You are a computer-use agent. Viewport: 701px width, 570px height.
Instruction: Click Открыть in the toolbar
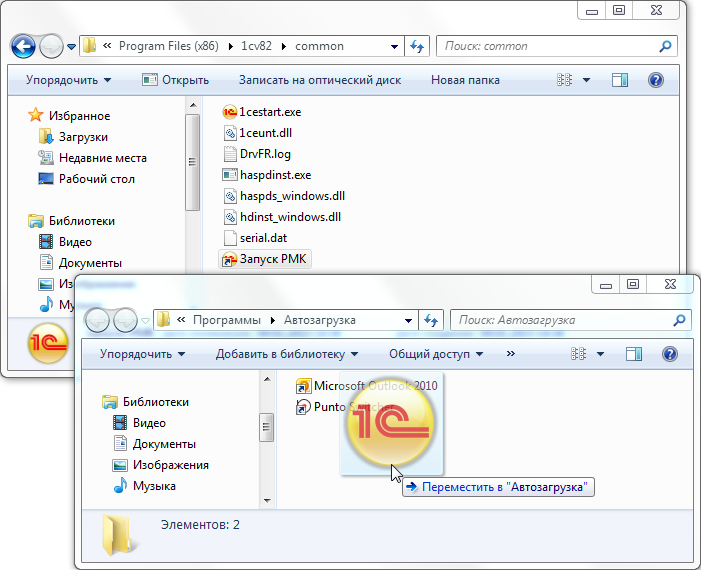(175, 80)
